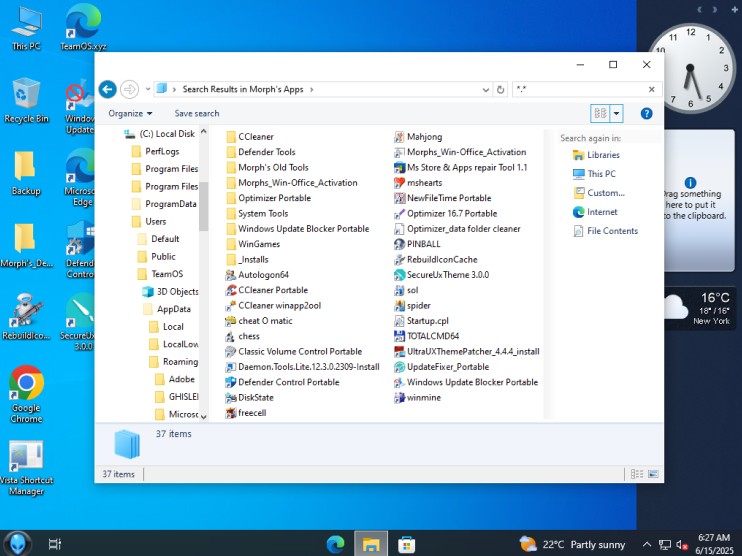Click the search input field

pos(580,89)
